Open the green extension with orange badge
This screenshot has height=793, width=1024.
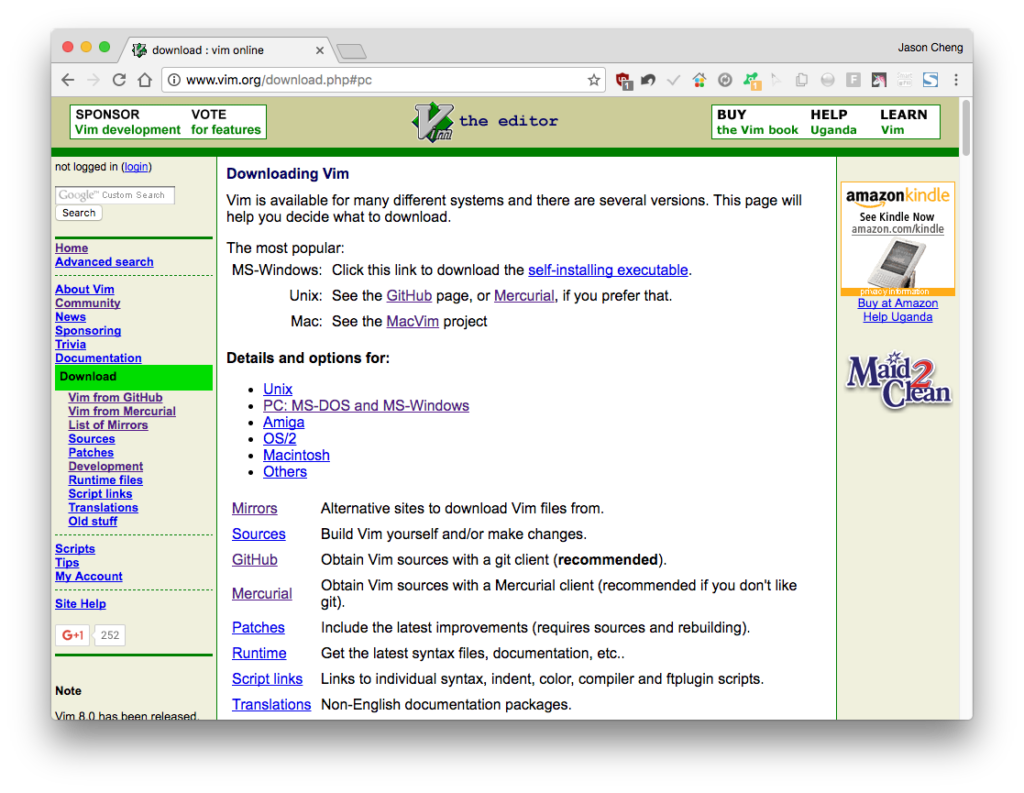click(751, 80)
